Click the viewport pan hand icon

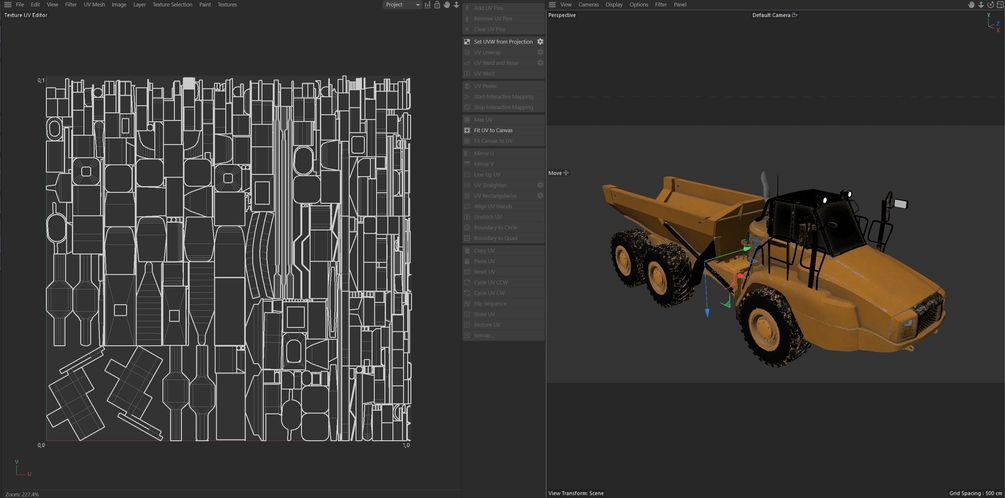click(x=969, y=5)
